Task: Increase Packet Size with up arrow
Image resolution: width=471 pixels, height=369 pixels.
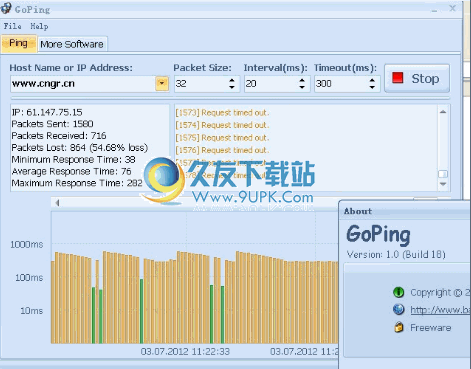Action: [x=232, y=80]
